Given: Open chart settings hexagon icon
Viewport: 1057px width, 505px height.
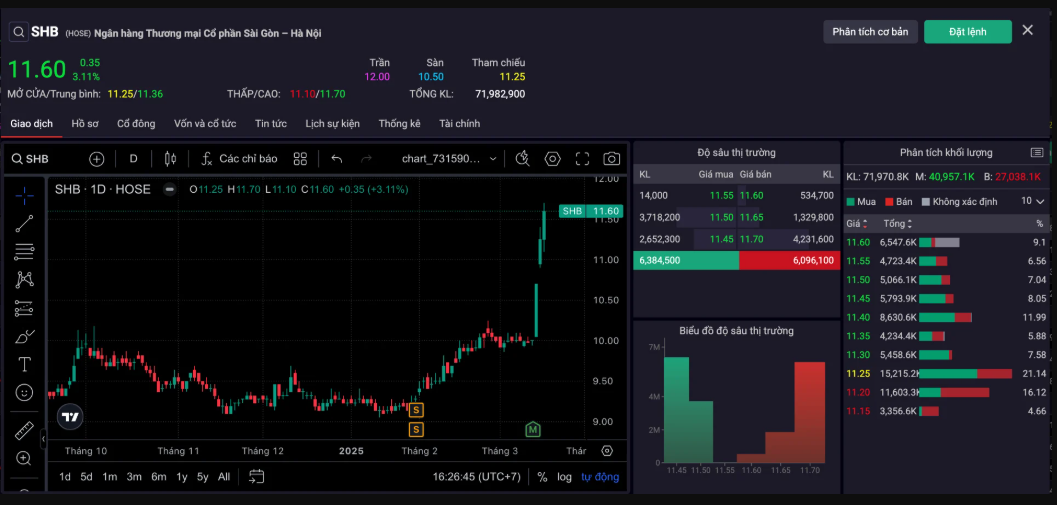Looking at the screenshot, I should 553,159.
